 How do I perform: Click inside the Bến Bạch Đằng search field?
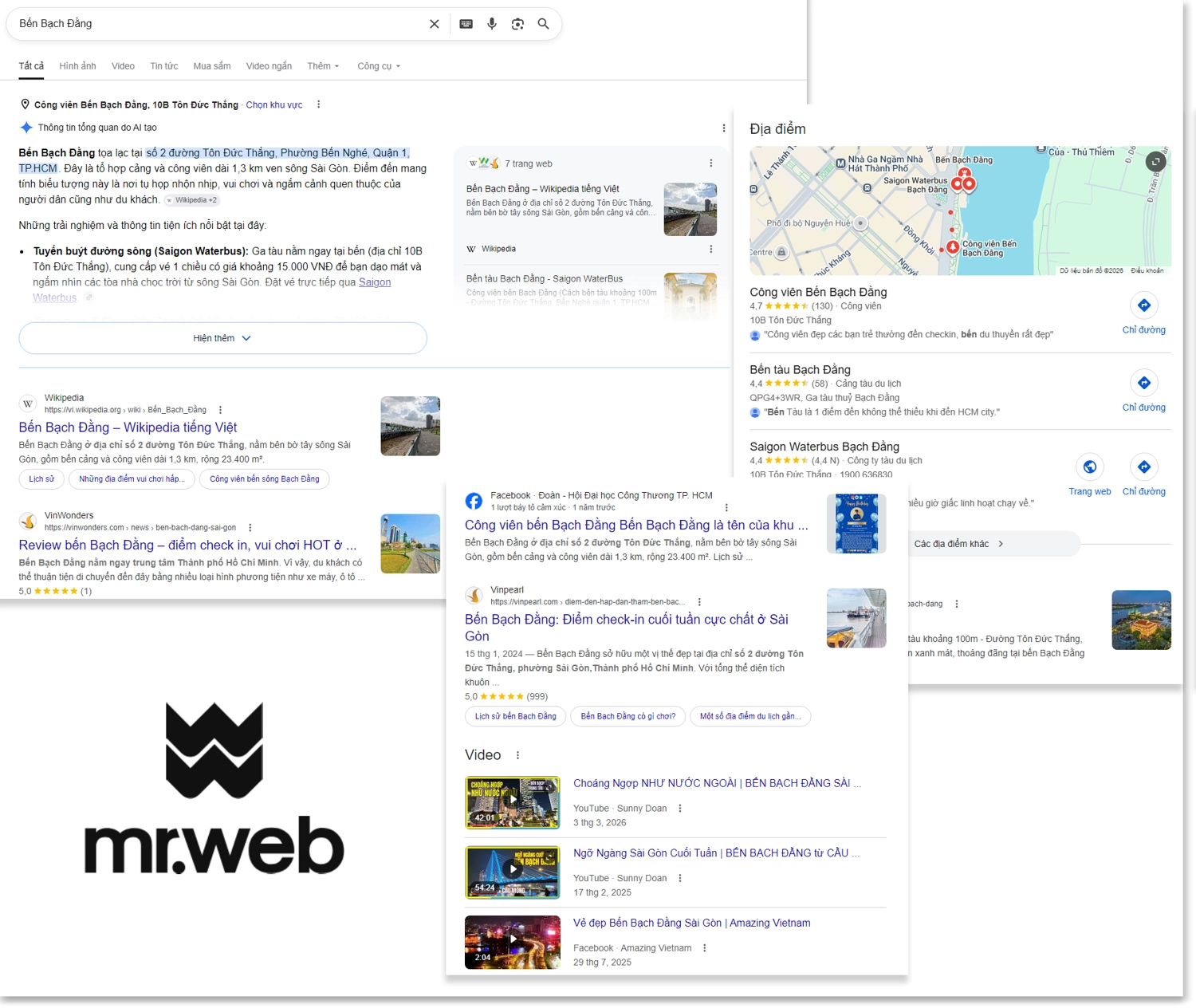click(x=219, y=24)
